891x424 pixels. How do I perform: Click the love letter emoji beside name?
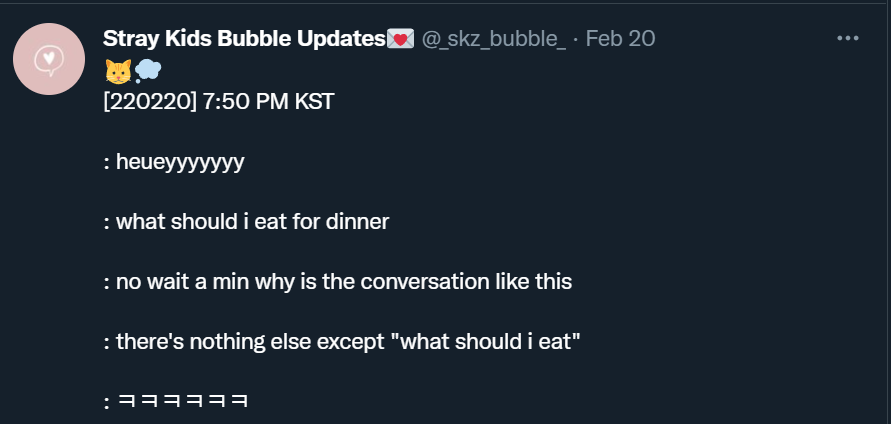[x=401, y=39]
